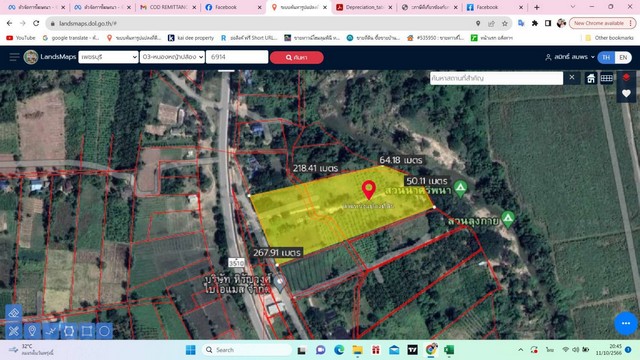Image resolution: width=640 pixels, height=360 pixels.
Task: Open the district dropdown starting with 03
Action: point(172,57)
